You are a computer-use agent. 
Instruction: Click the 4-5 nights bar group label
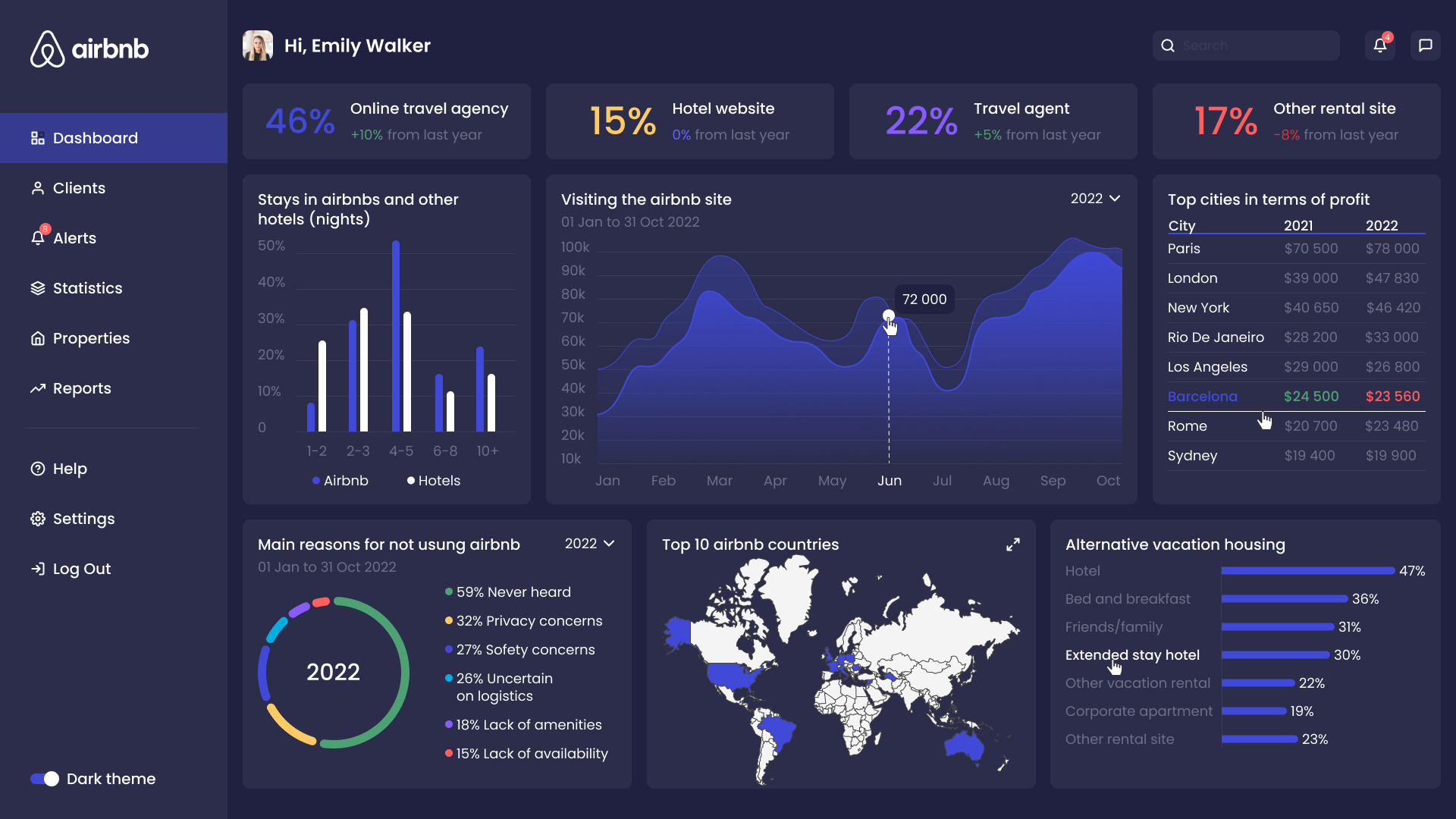point(401,451)
